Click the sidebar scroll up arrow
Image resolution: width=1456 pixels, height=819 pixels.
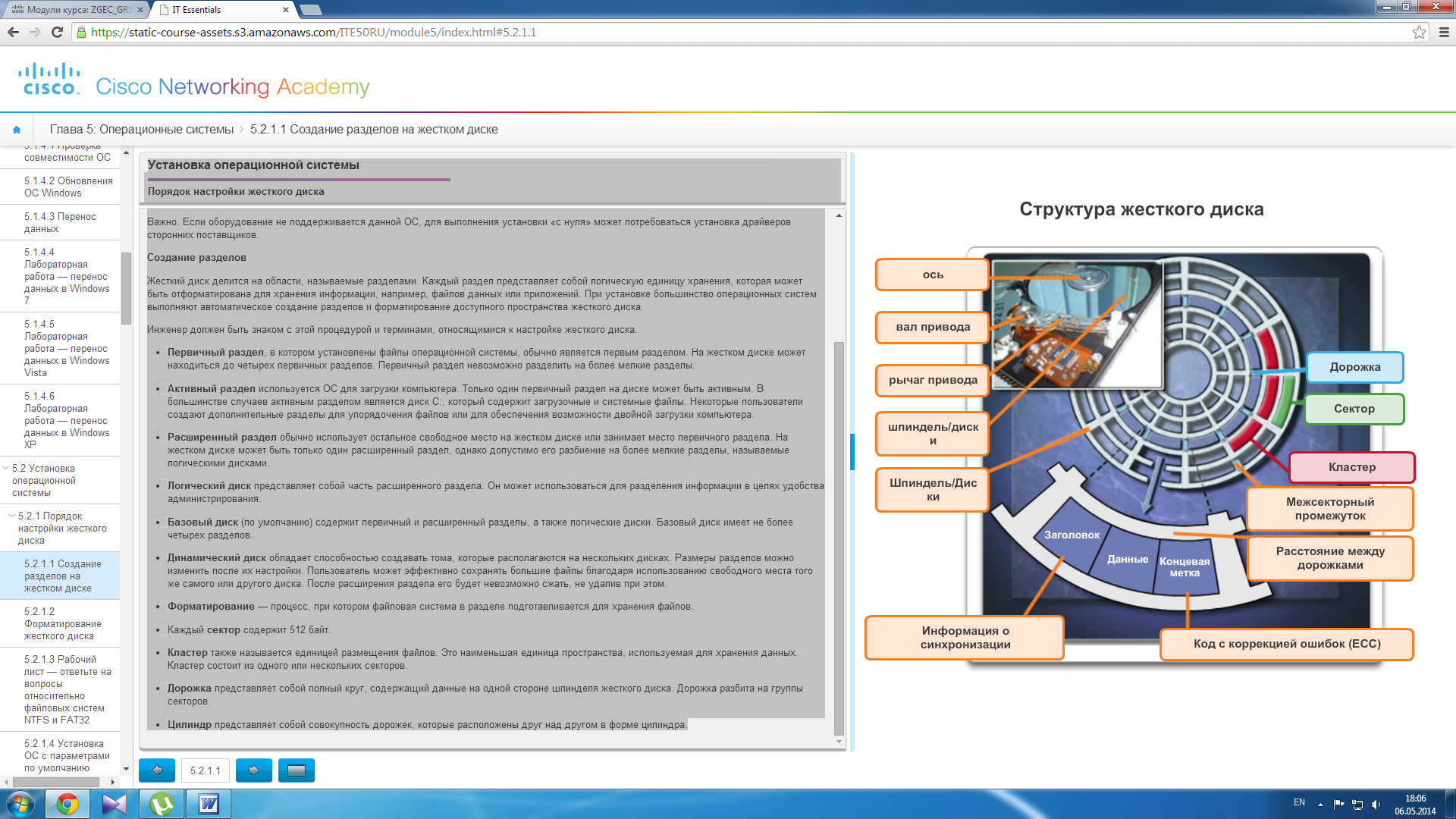(126, 152)
